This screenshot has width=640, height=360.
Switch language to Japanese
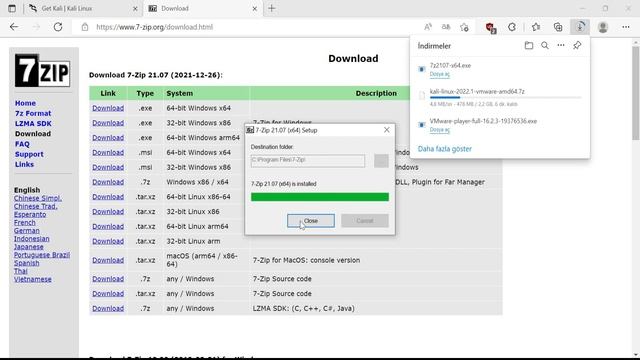[29, 247]
